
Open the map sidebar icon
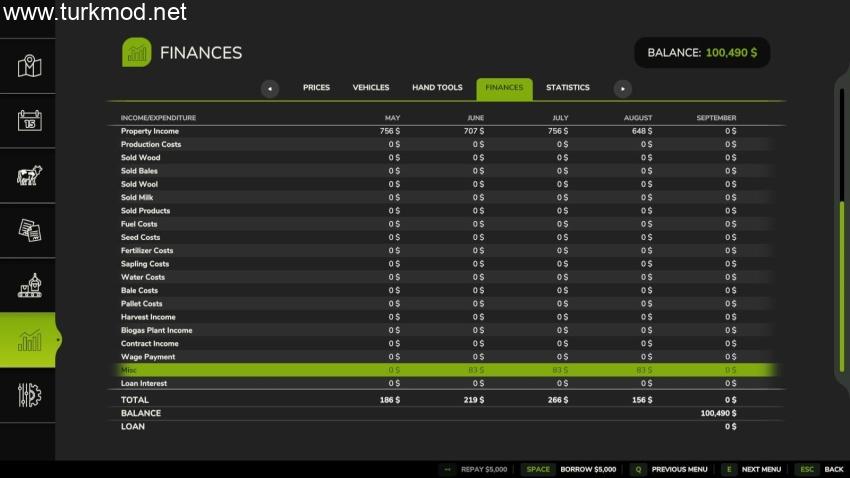coord(29,66)
